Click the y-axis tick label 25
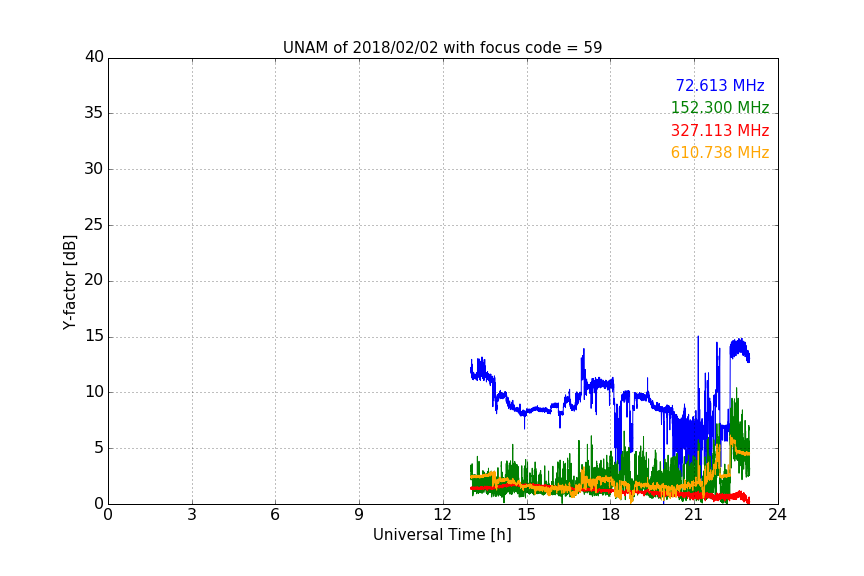 click(x=94, y=224)
